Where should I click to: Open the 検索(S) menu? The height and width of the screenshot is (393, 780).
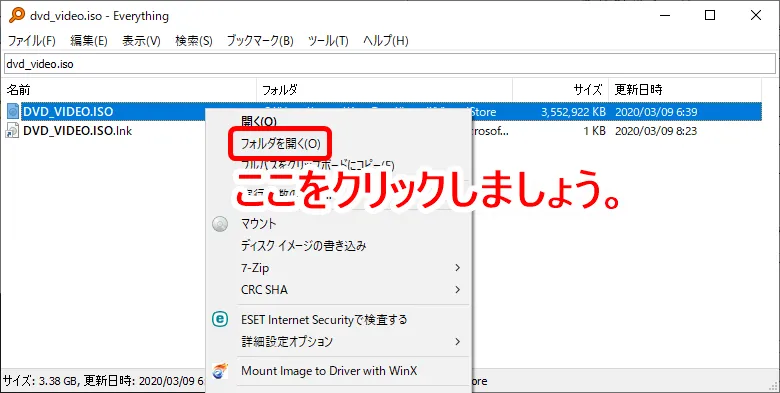194,41
